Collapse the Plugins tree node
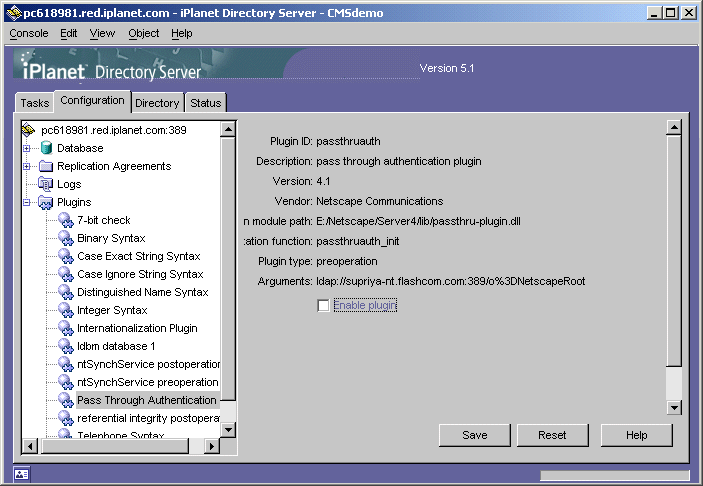 (26, 203)
